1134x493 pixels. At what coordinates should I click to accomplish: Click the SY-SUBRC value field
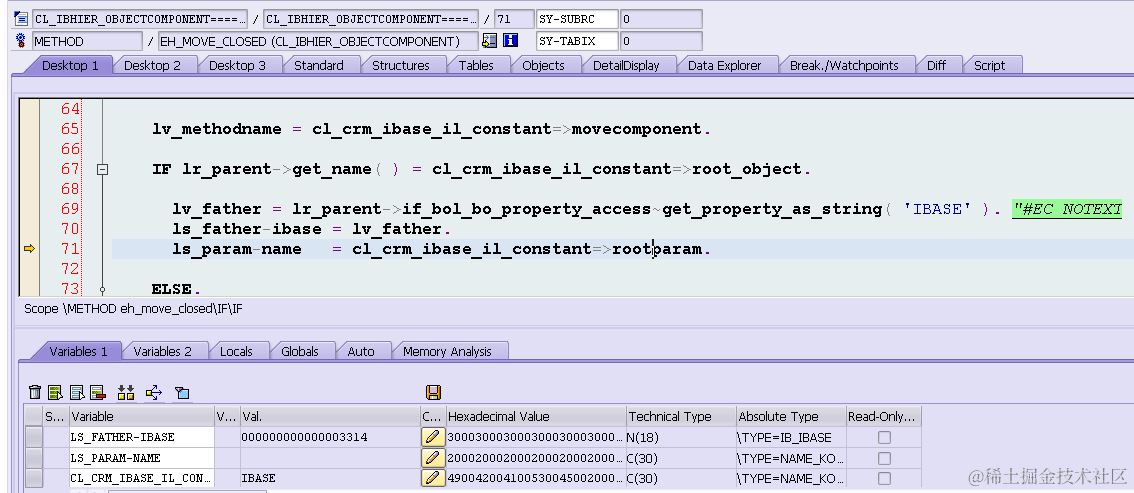(x=661, y=19)
